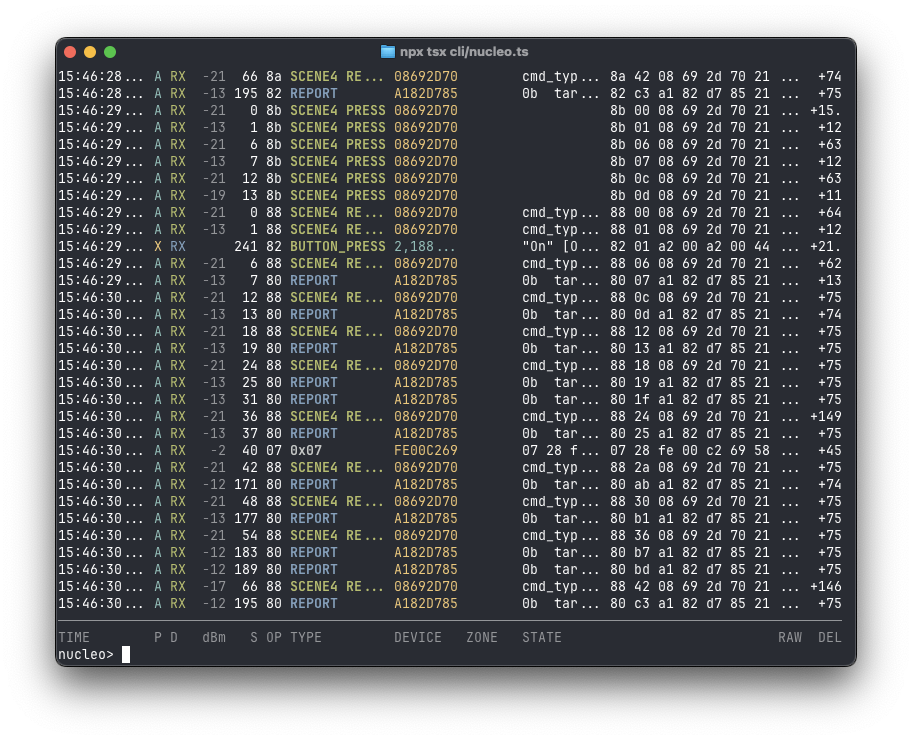Click sequence number 31
The height and width of the screenshot is (740, 912).
click(x=250, y=400)
